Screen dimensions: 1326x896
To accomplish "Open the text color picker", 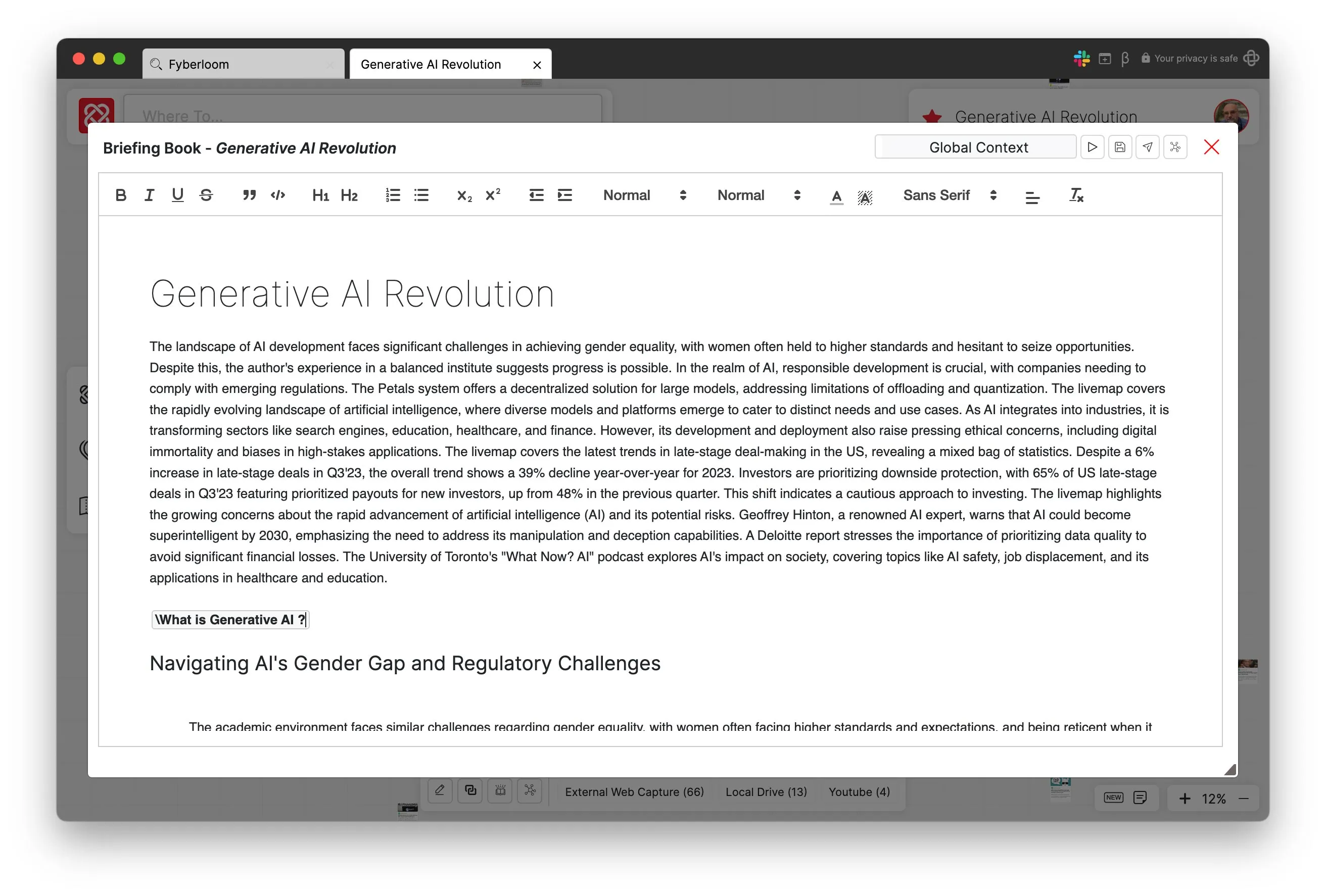I will coord(836,197).
